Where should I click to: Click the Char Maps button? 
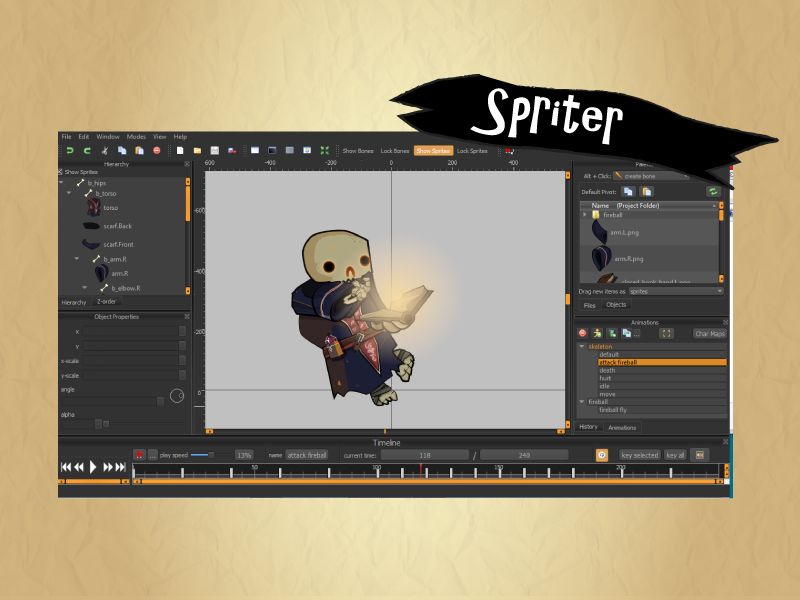[710, 334]
